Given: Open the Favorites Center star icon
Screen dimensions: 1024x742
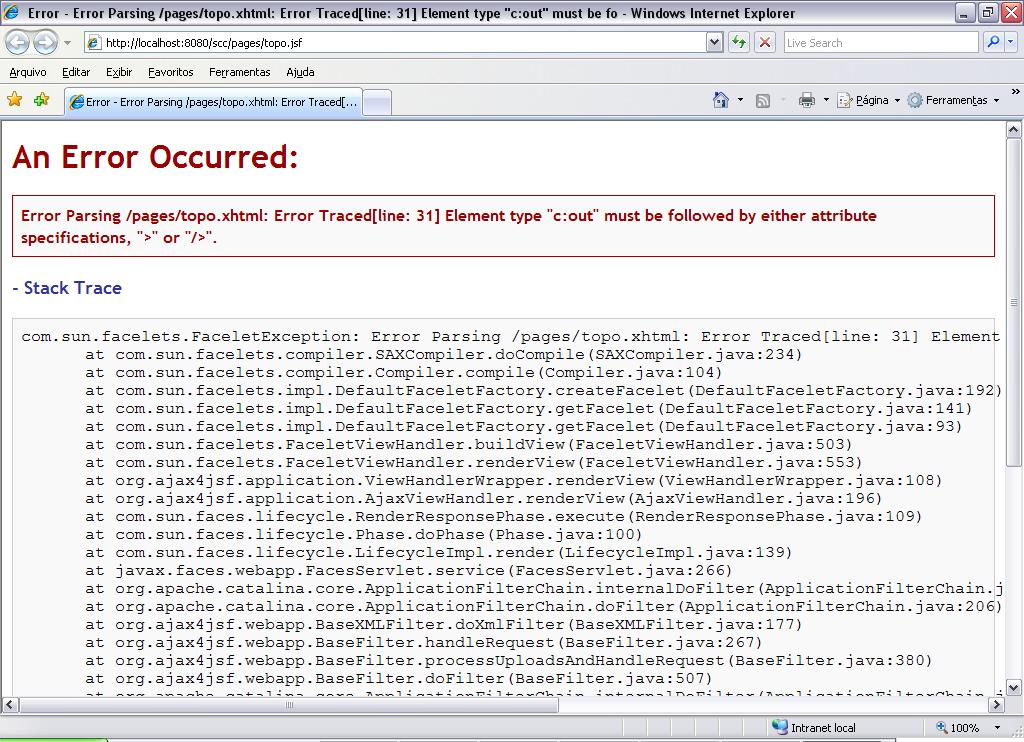Looking at the screenshot, I should [x=14, y=99].
